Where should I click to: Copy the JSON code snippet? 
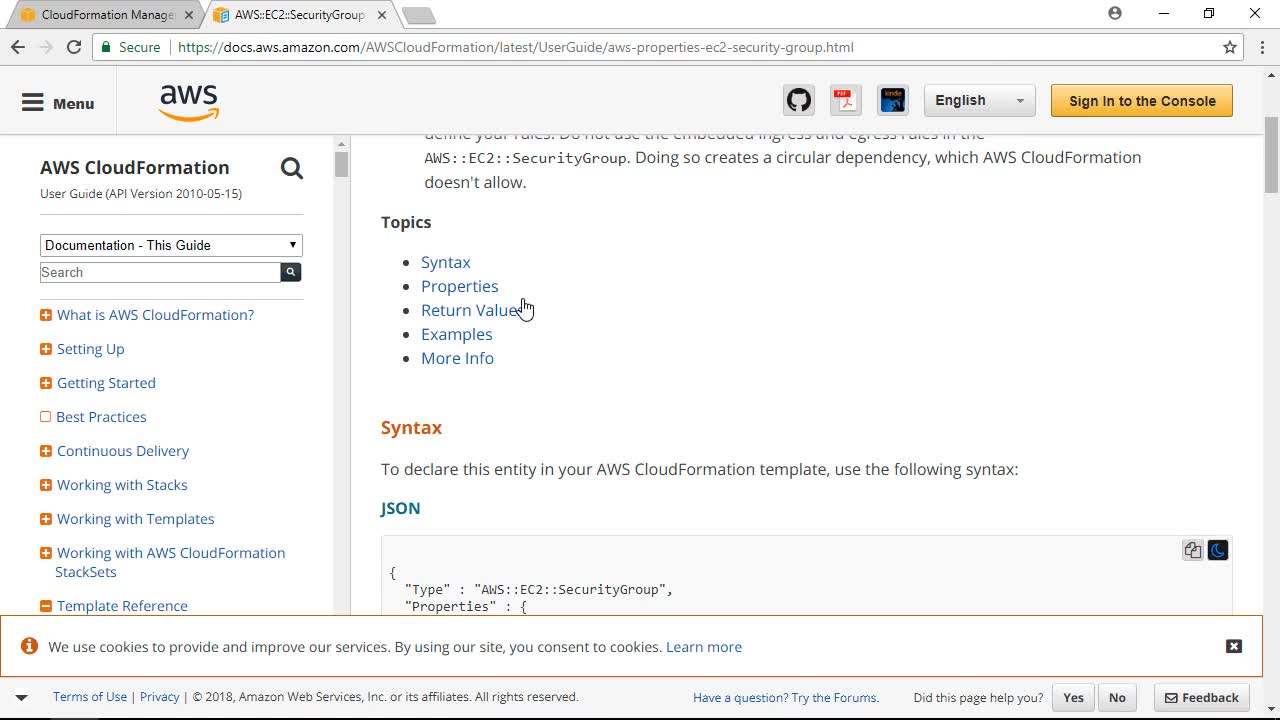click(1192, 550)
